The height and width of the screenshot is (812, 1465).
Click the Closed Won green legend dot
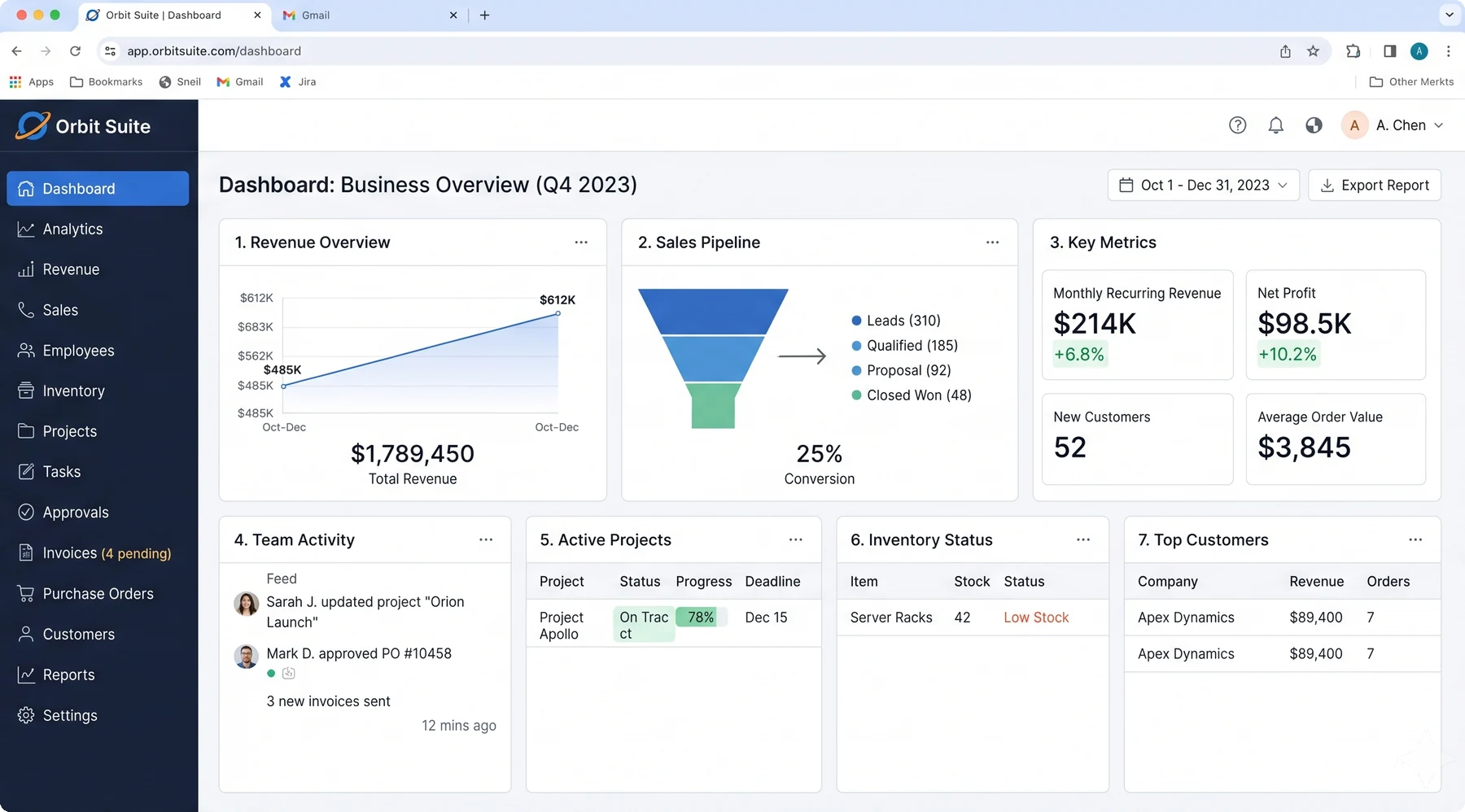(856, 395)
